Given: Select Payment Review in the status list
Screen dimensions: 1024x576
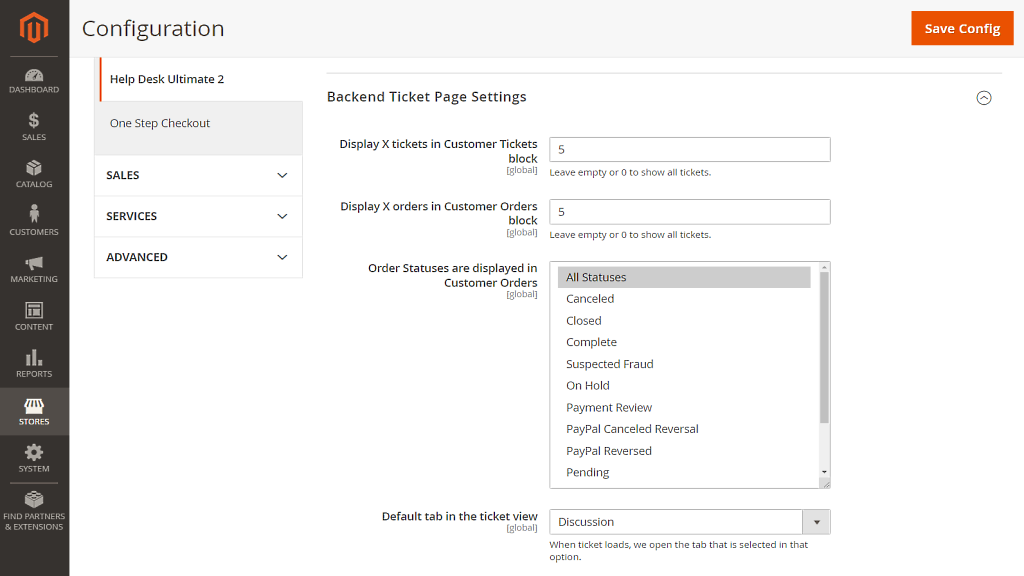Looking at the screenshot, I should coord(684,408).
